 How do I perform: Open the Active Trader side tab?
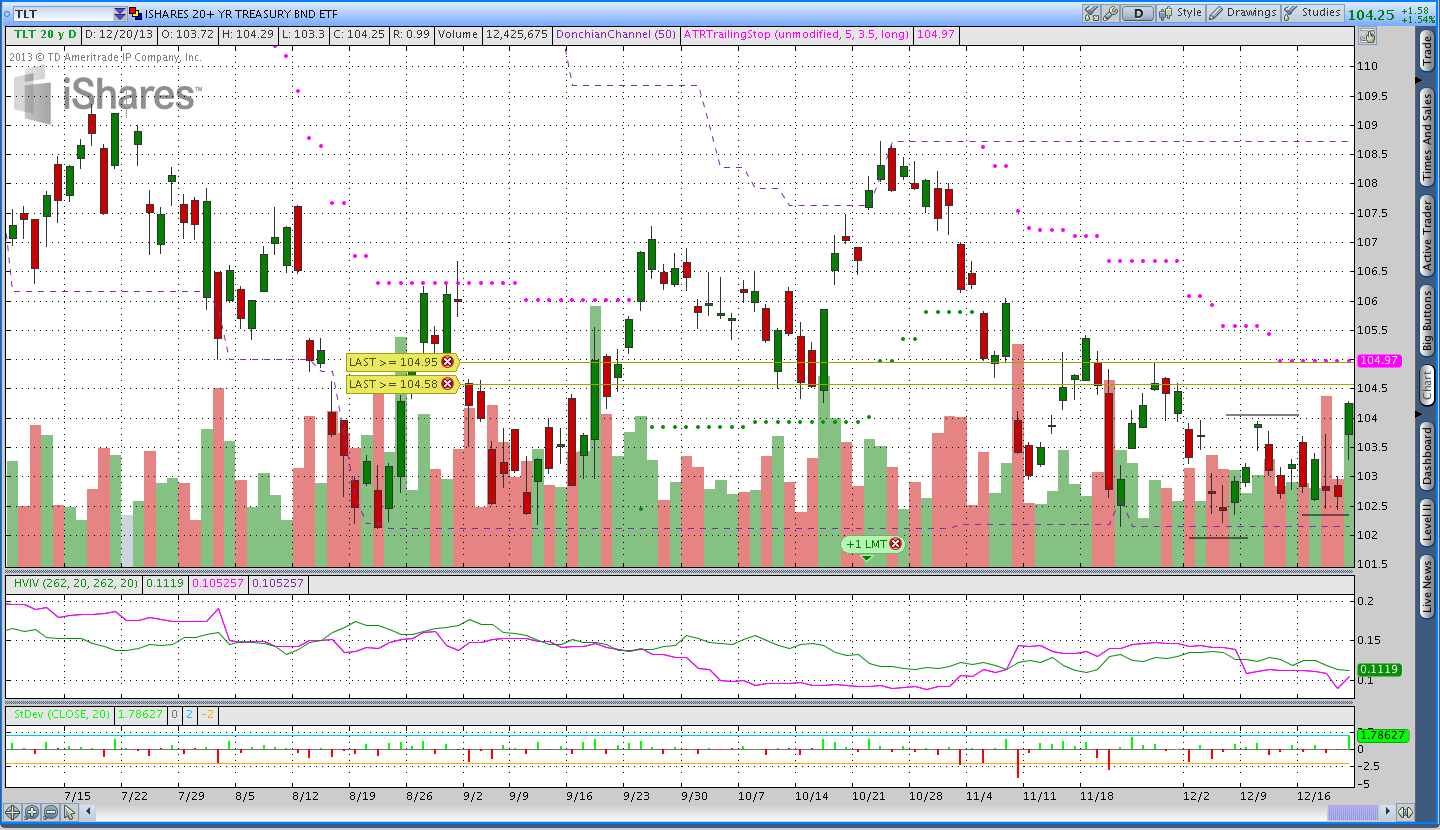tap(1427, 236)
